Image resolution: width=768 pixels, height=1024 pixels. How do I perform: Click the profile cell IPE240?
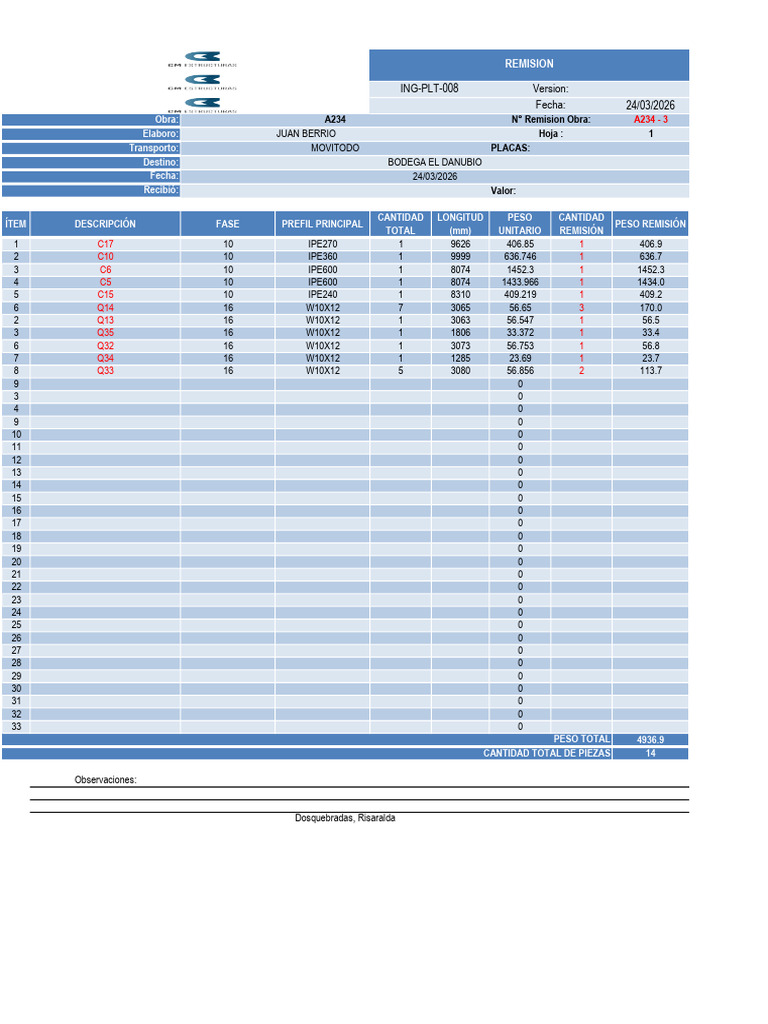(x=323, y=295)
